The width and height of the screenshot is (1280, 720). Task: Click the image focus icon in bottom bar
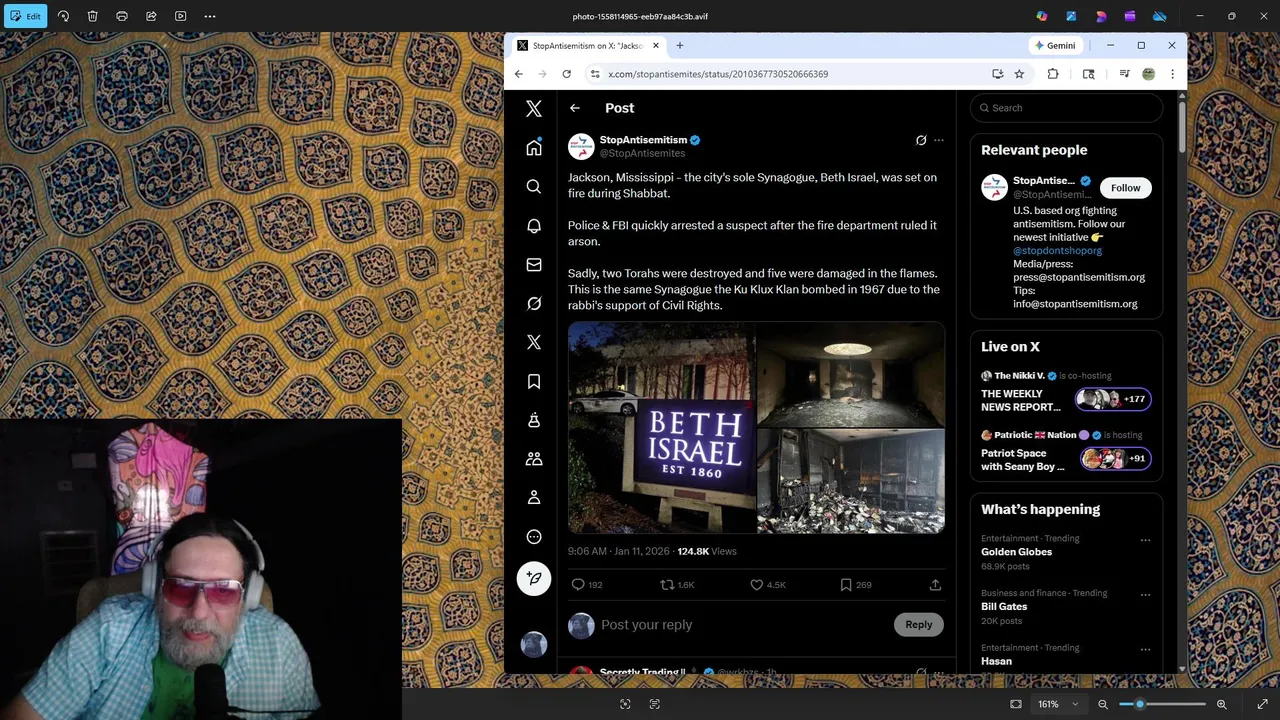coord(625,704)
